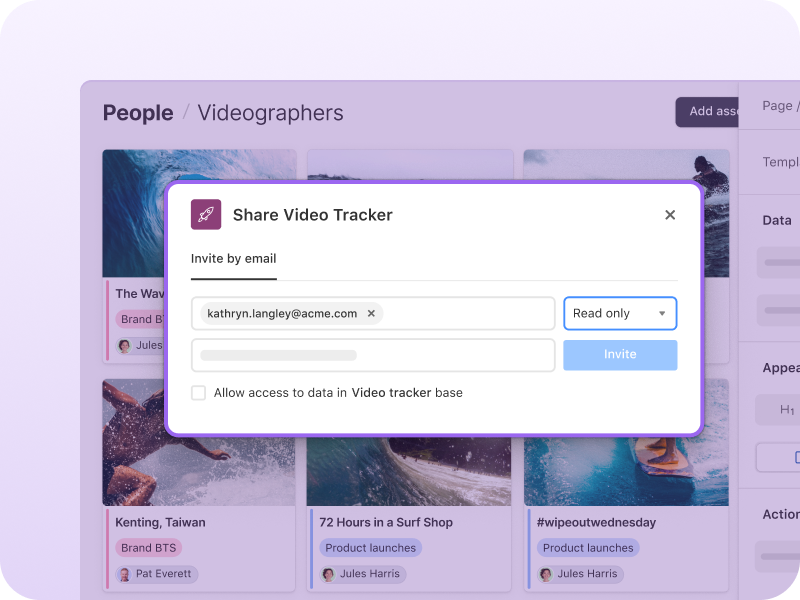Open the 72 Hours in a Surf Shop thumbnail

[x=409, y=470]
